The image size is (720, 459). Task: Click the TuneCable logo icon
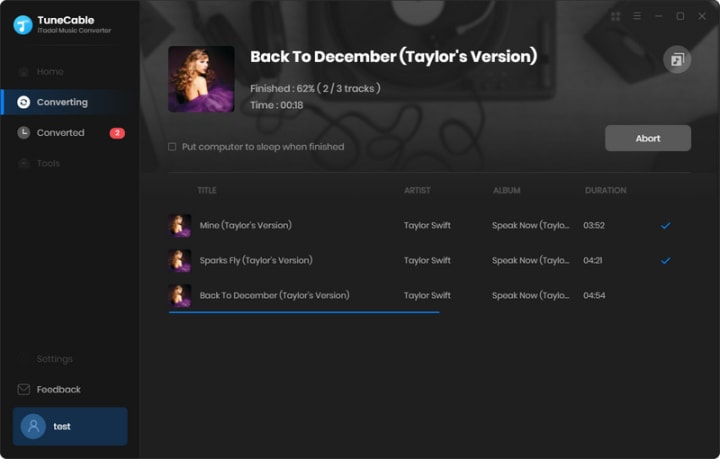pyautogui.click(x=23, y=25)
